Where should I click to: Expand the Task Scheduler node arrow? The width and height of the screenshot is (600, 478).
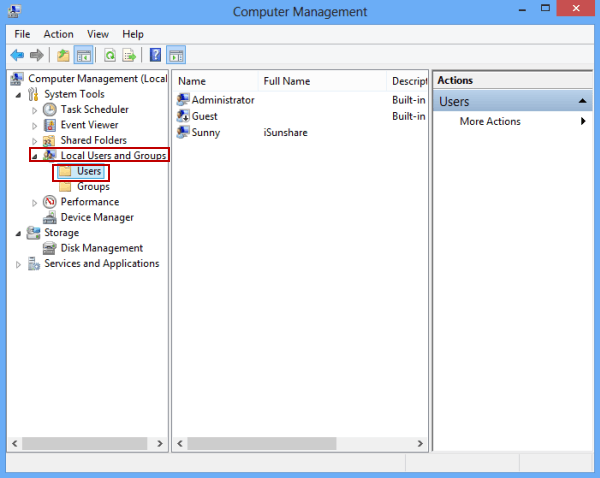coord(34,111)
